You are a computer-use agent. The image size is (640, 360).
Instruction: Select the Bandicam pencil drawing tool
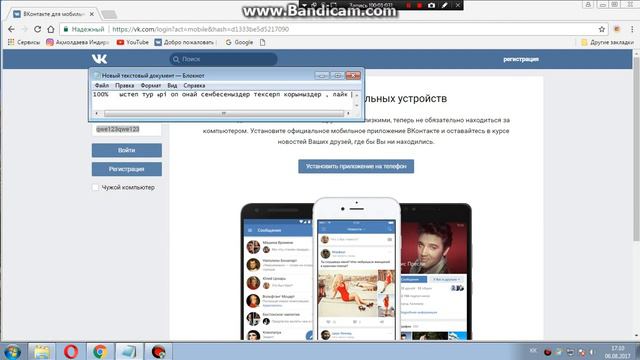(444, 5)
